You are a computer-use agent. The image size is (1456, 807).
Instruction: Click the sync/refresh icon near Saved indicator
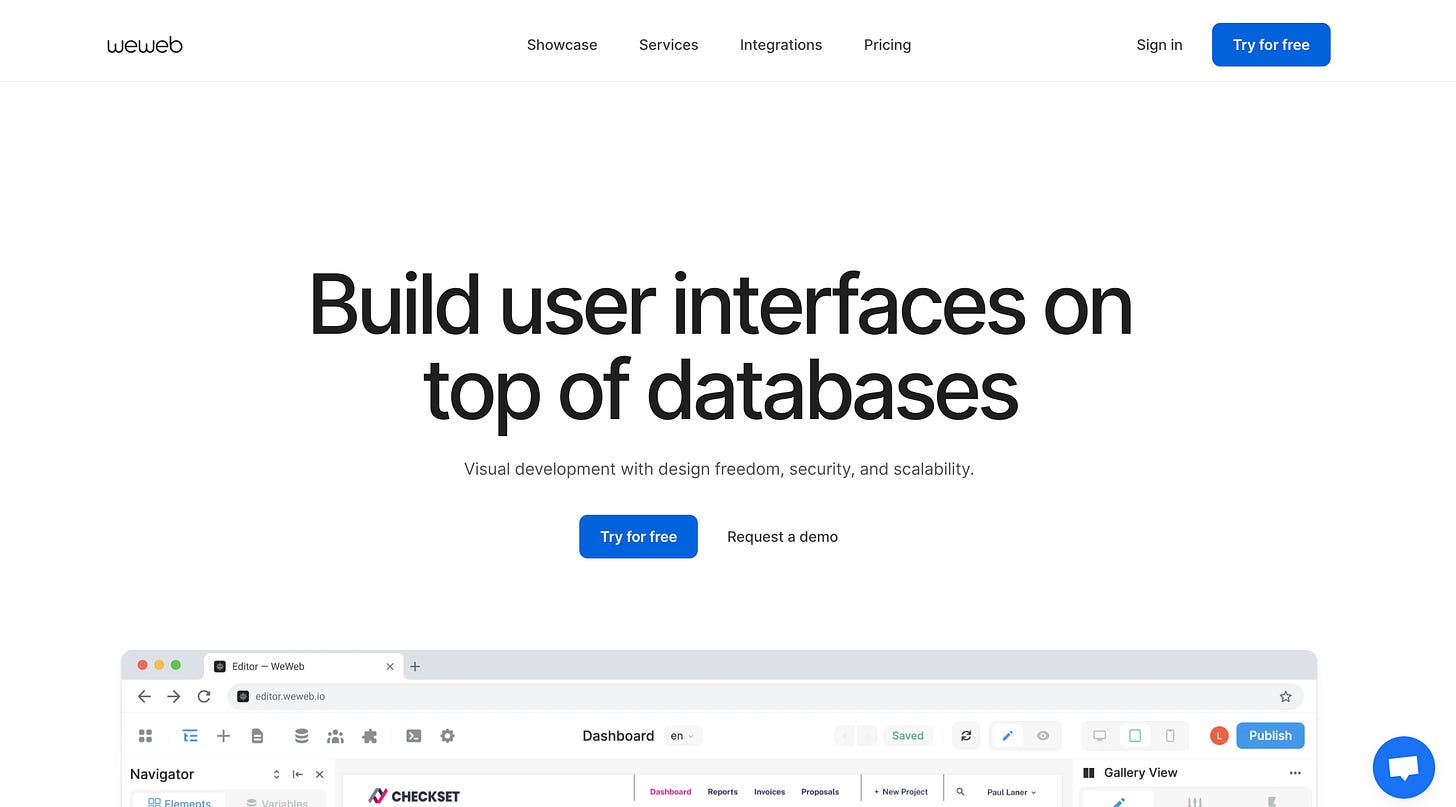click(966, 735)
